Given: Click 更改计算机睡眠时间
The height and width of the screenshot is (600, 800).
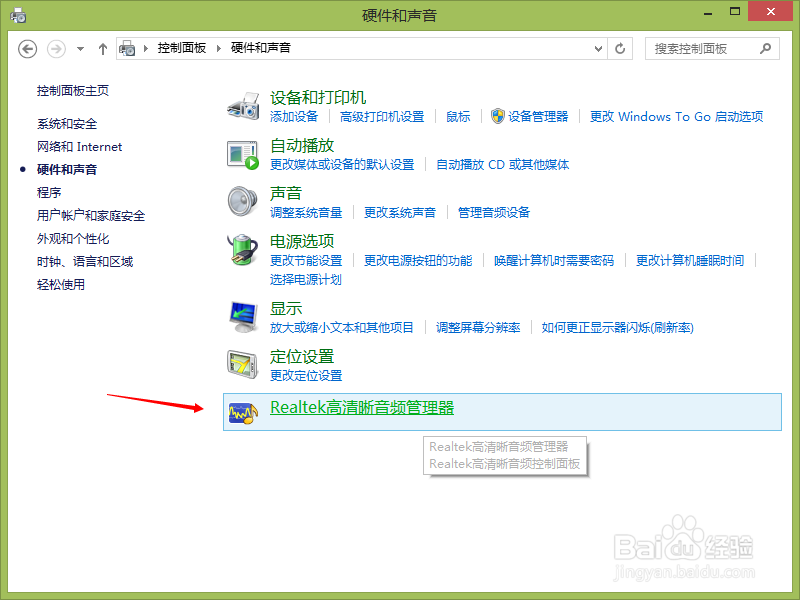Looking at the screenshot, I should pyautogui.click(x=690, y=260).
